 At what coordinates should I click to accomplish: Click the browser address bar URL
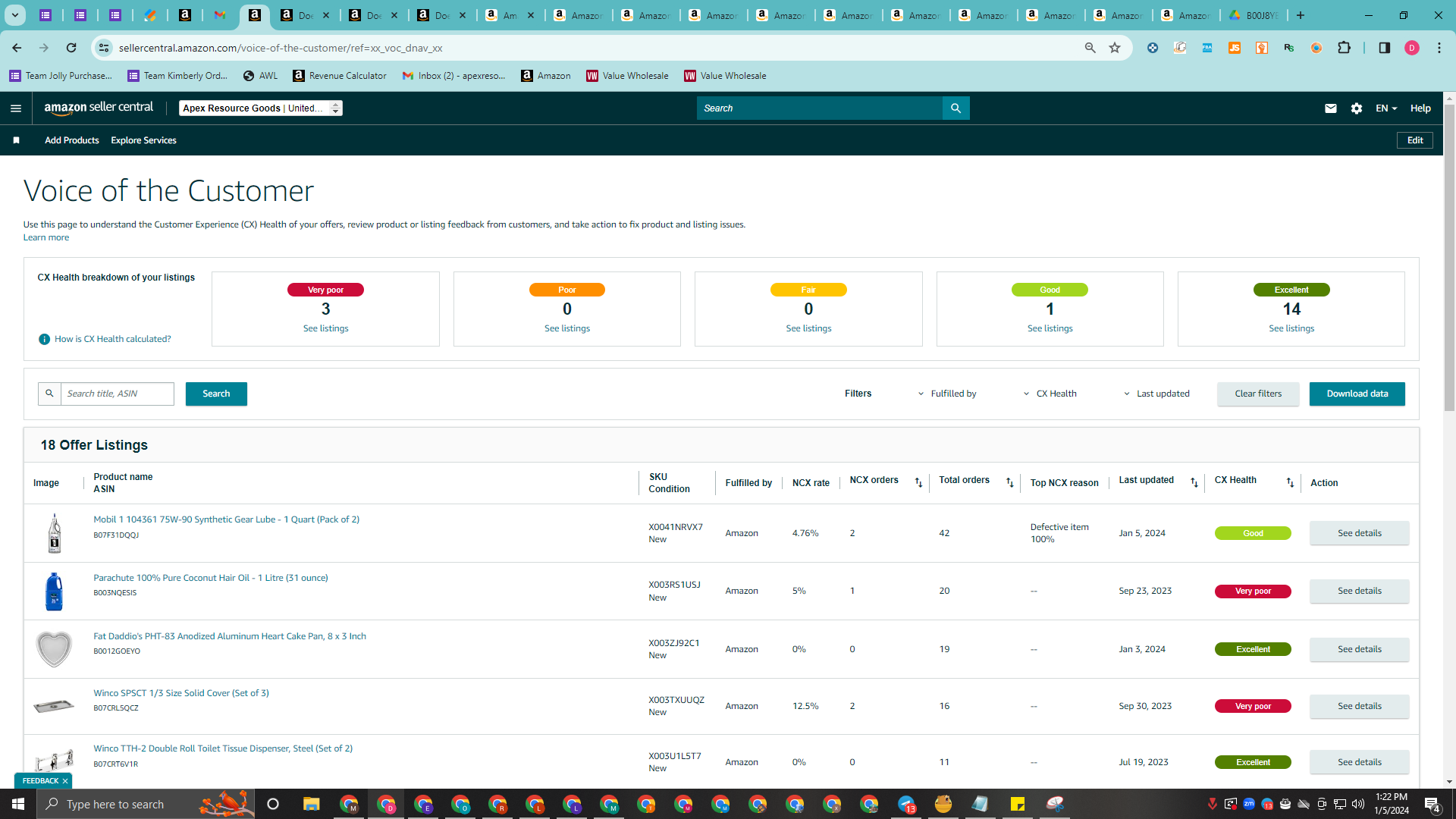point(281,48)
